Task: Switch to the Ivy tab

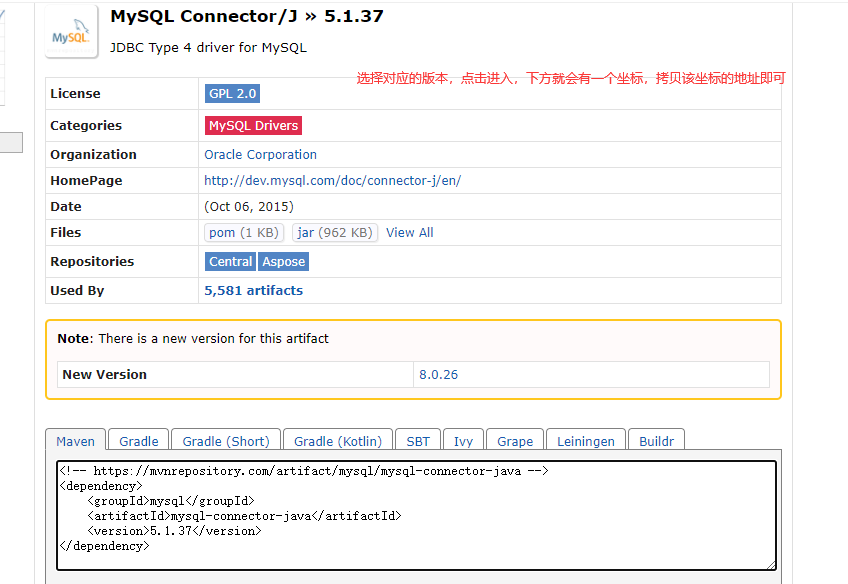Action: [x=463, y=441]
